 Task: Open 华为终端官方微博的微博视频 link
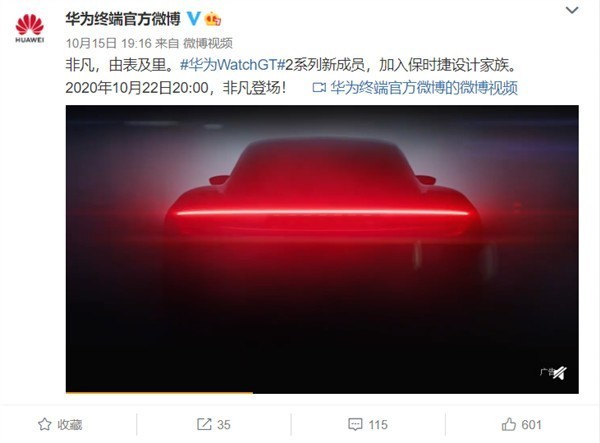point(424,88)
